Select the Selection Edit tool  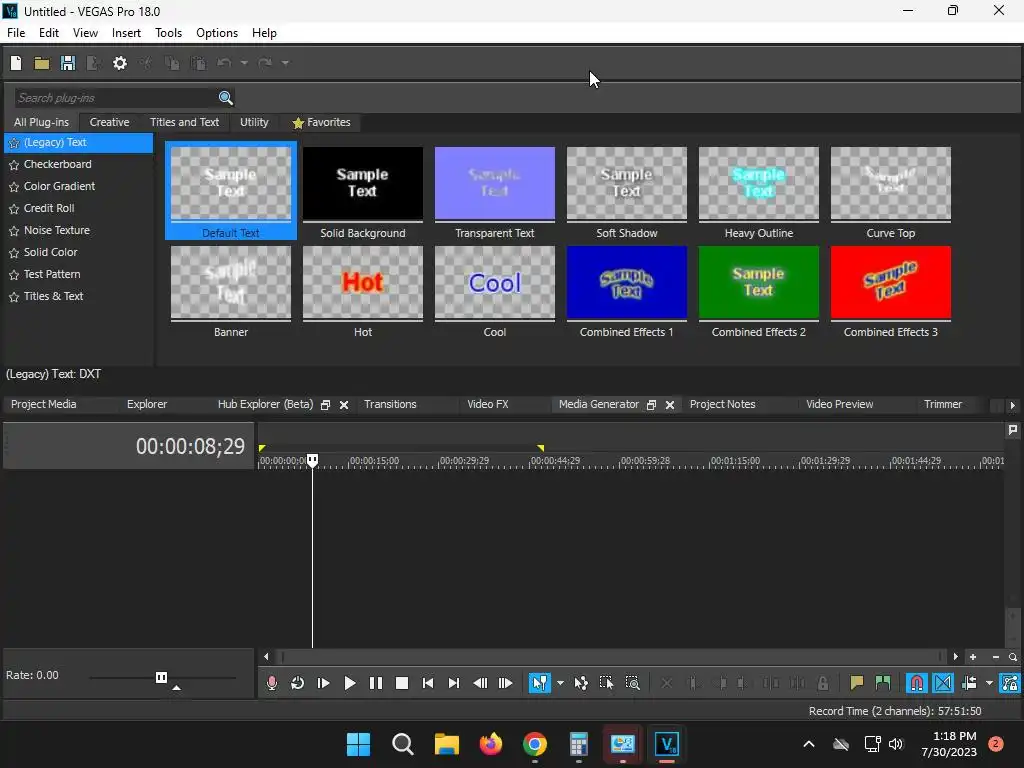[x=606, y=683]
